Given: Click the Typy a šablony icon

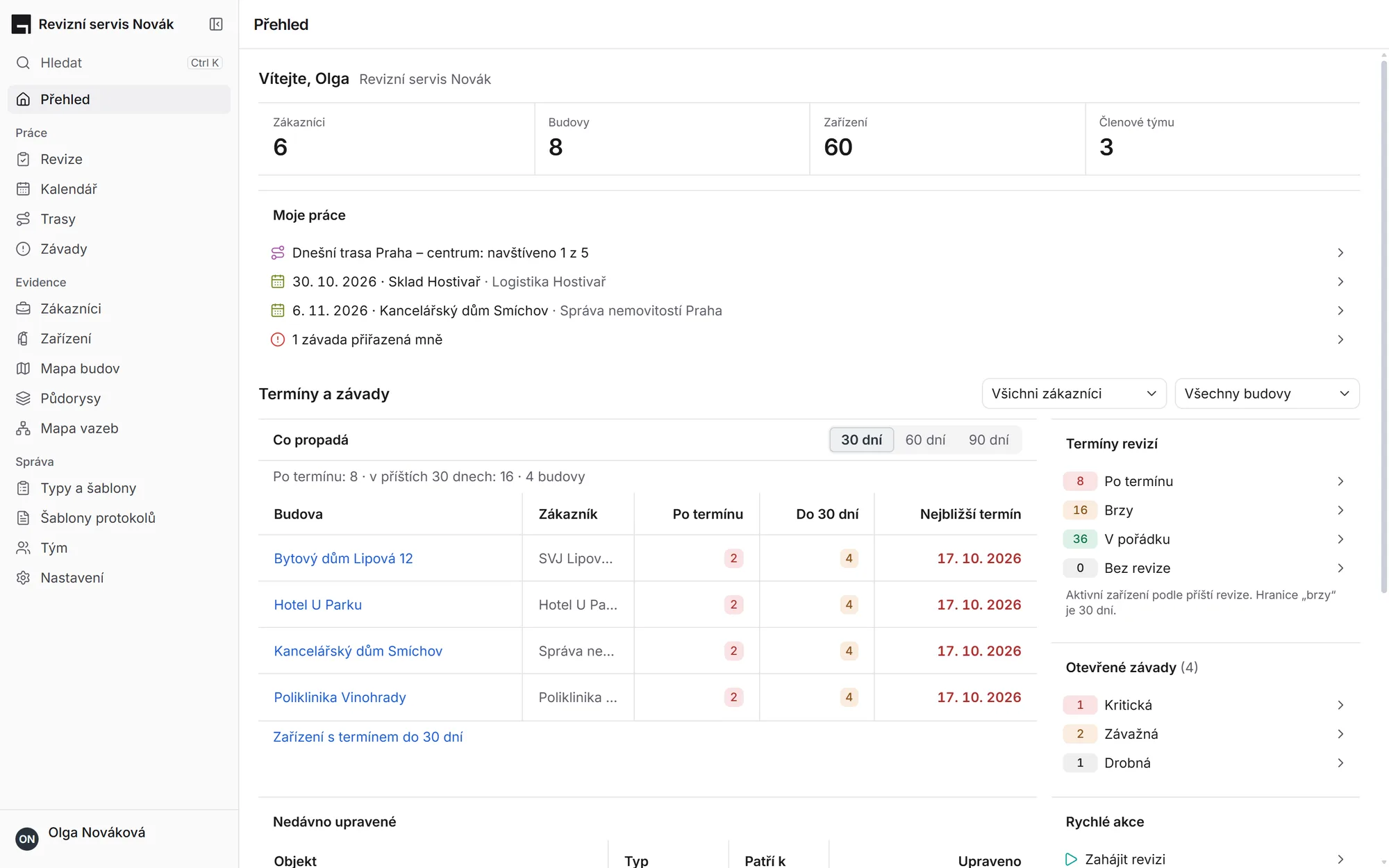Looking at the screenshot, I should (23, 487).
